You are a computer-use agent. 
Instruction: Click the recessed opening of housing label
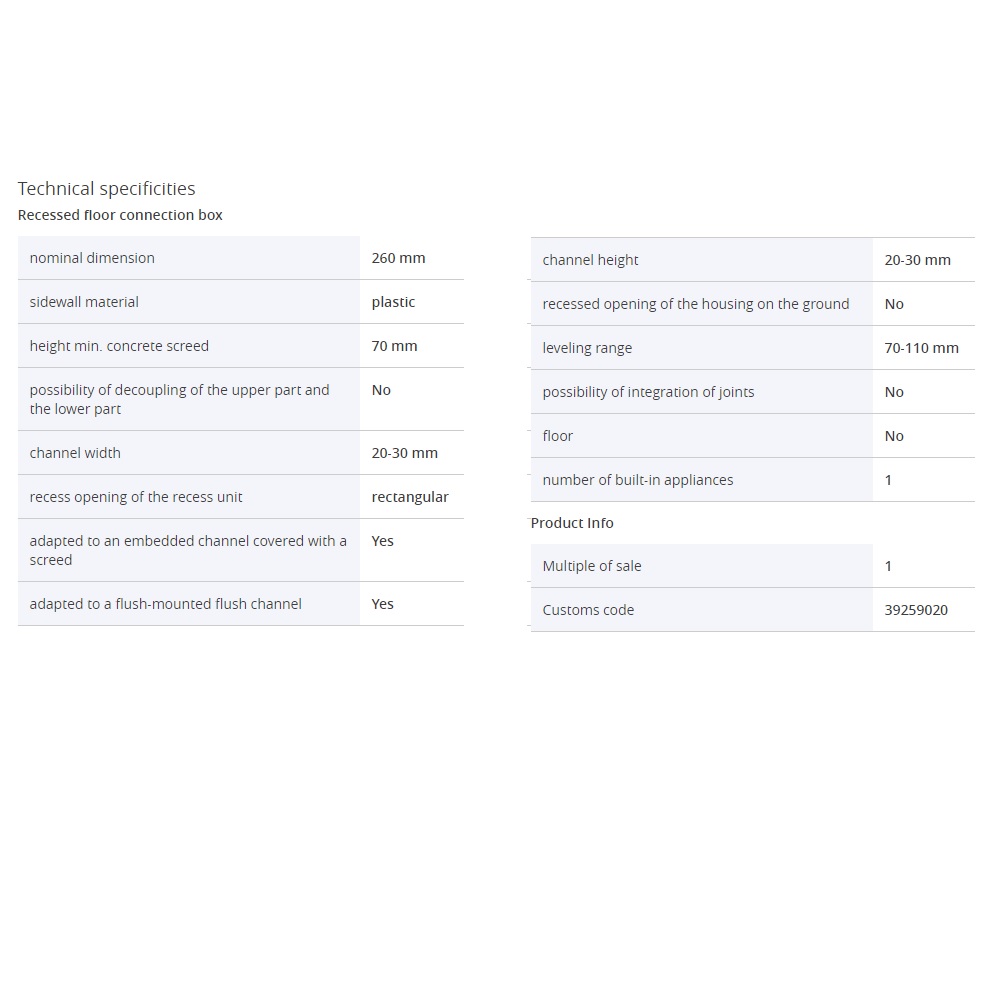695,304
